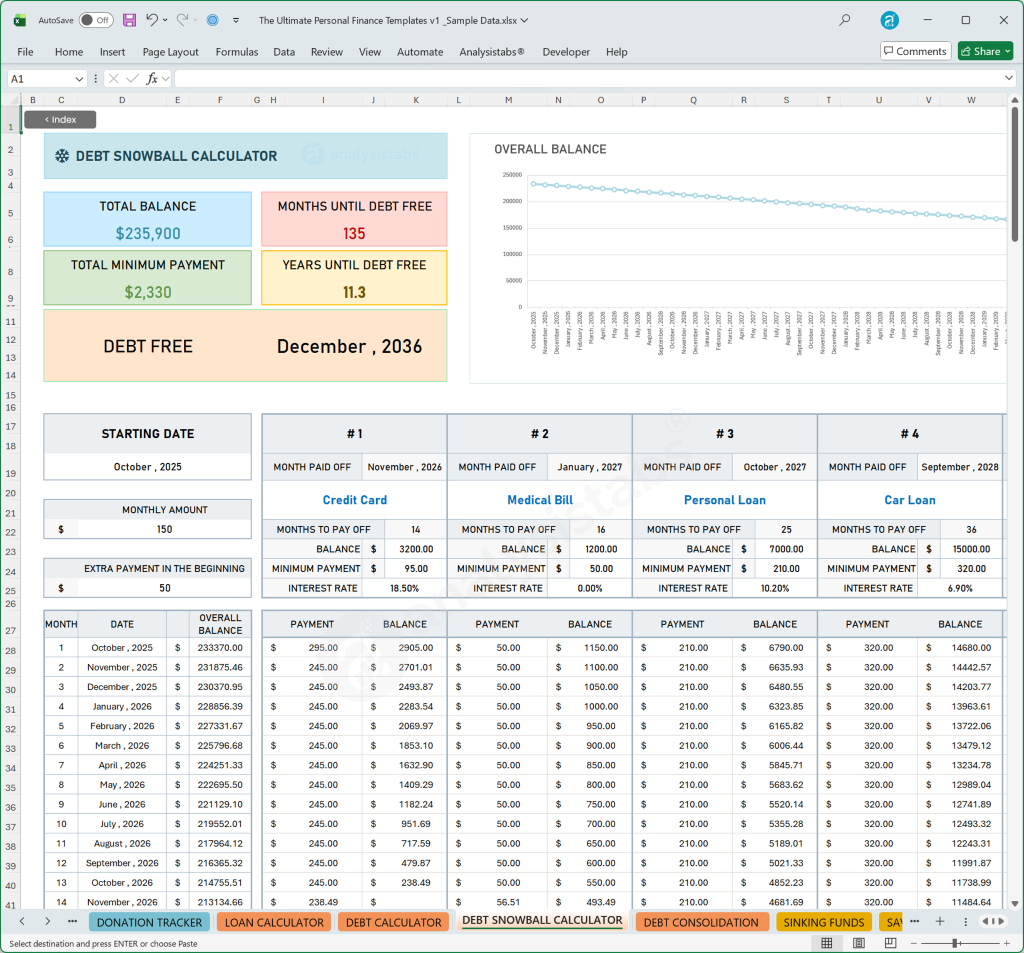Click the Save icon in Quick Access Toolbar
Viewport: 1024px width, 953px height.
click(x=129, y=19)
